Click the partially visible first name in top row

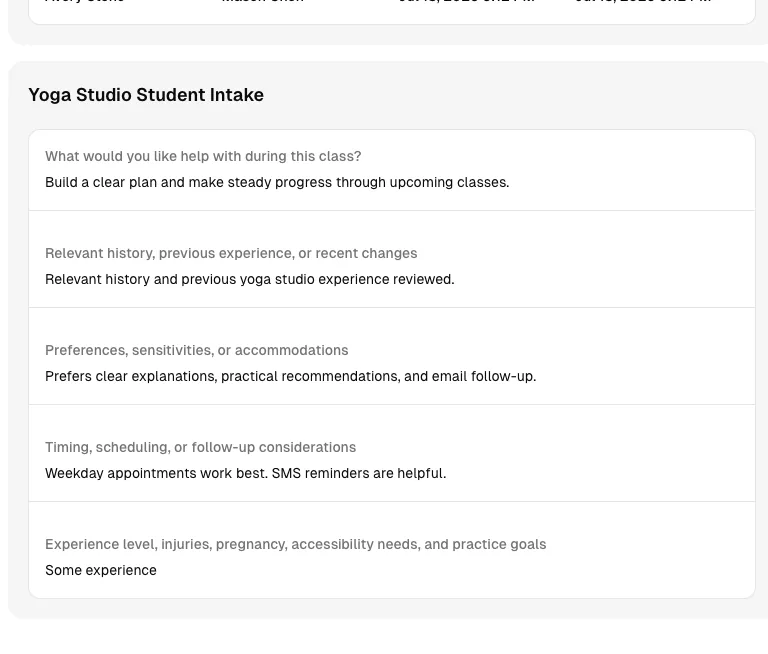point(84,1)
